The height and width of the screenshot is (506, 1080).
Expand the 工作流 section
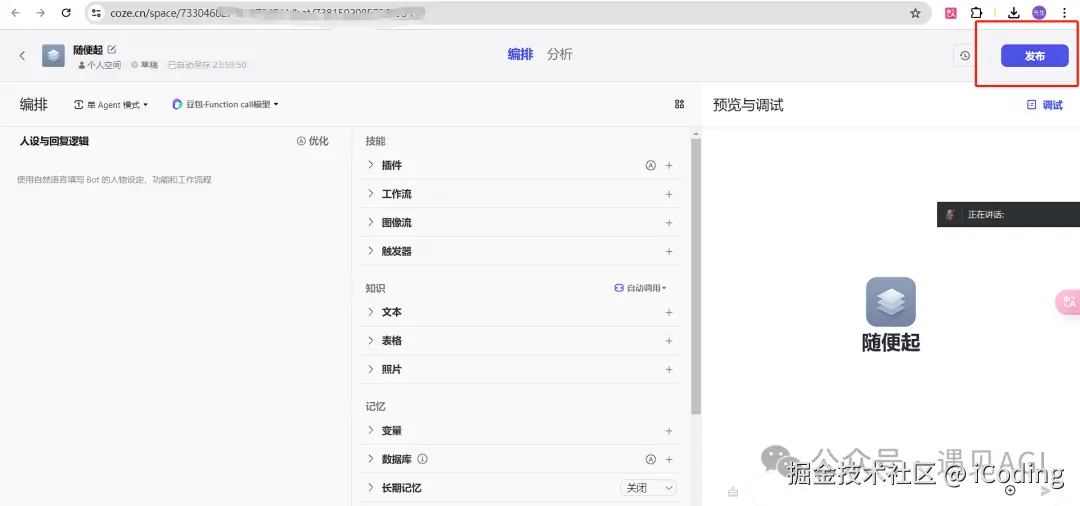371,194
